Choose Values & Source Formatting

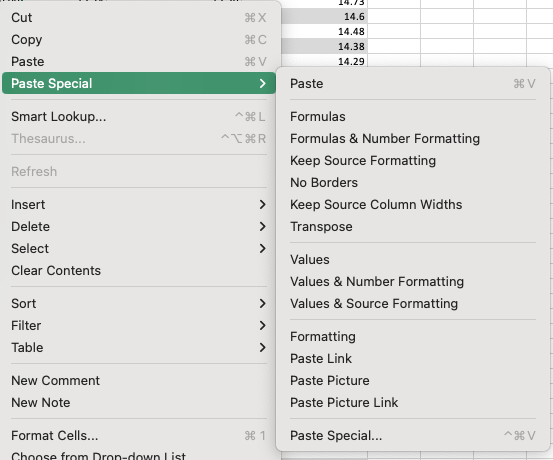(x=413, y=304)
